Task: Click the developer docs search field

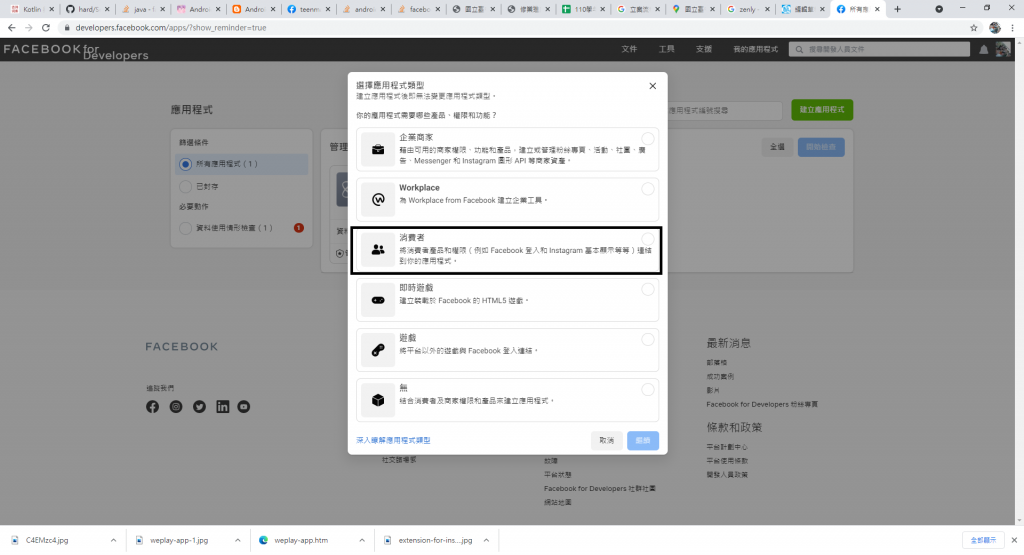Action: pyautogui.click(x=879, y=49)
